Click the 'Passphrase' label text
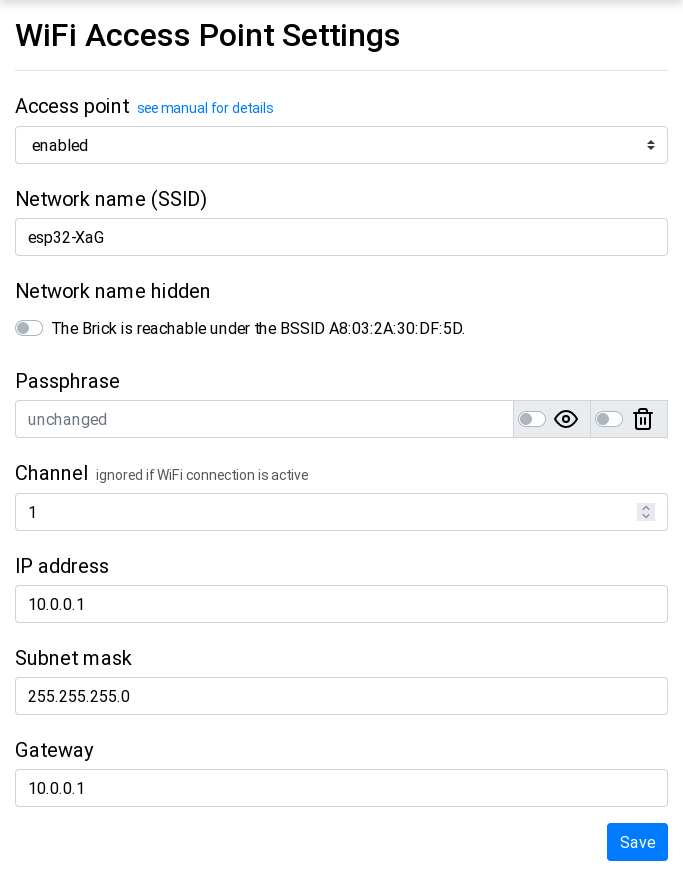This screenshot has width=683, height=877. [x=67, y=381]
